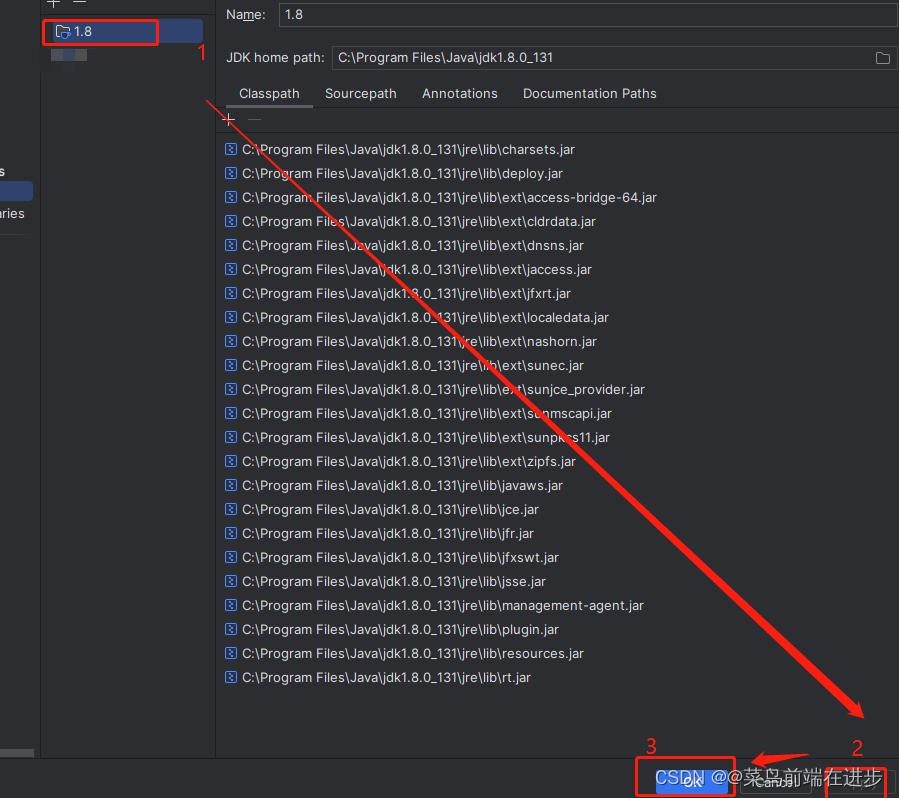Click the archive icon beside deploy.jar
This screenshot has width=899, height=798.
pos(231,174)
